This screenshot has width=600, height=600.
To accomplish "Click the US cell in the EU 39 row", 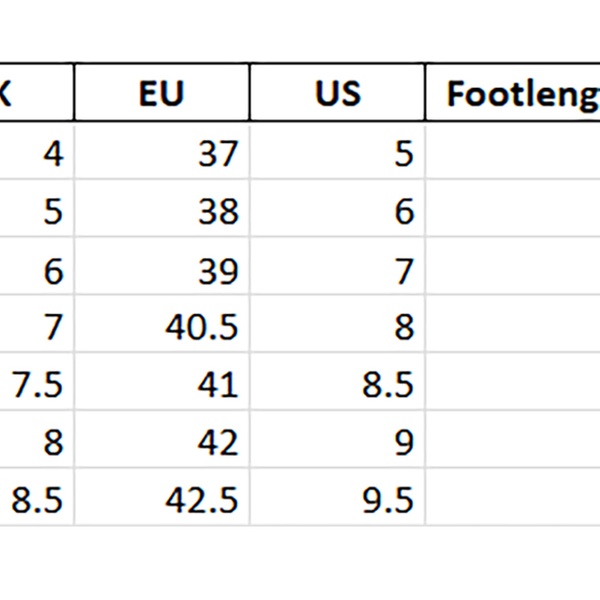I will click(x=337, y=269).
